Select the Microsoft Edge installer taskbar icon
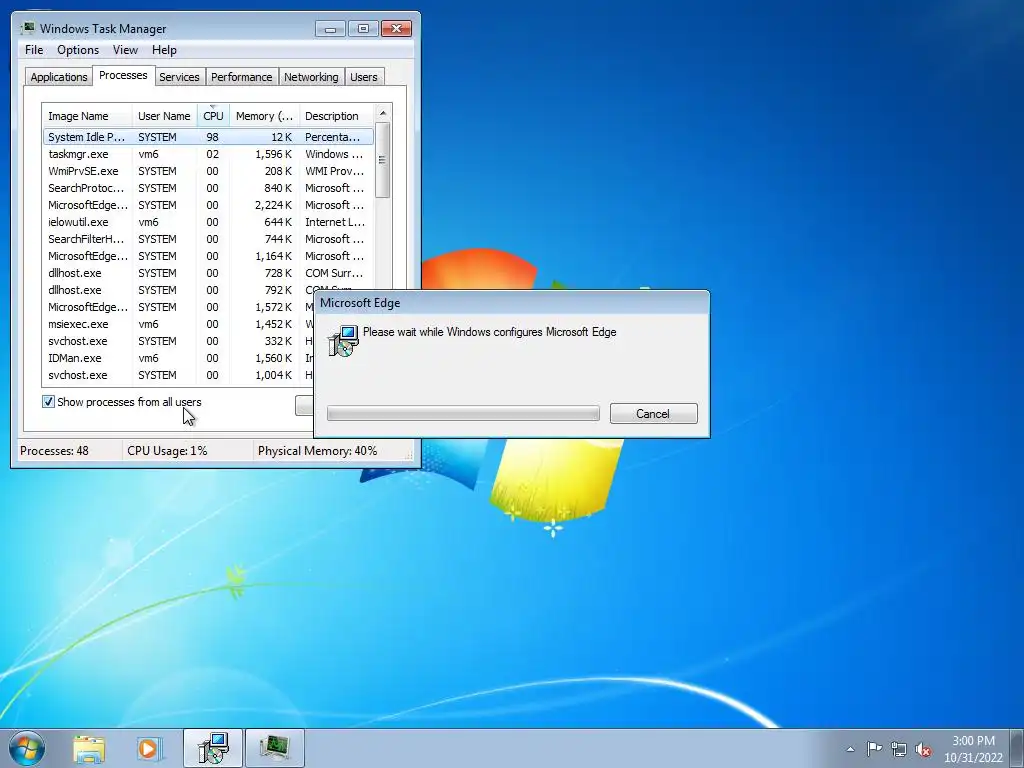 (x=213, y=748)
